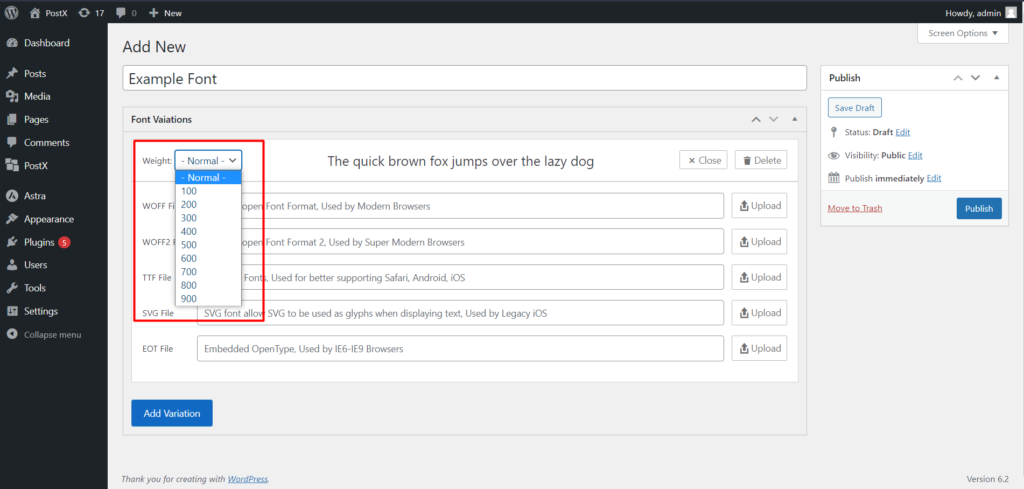The width and height of the screenshot is (1024, 489).
Task: Move Publish panel up
Action: tap(958, 78)
